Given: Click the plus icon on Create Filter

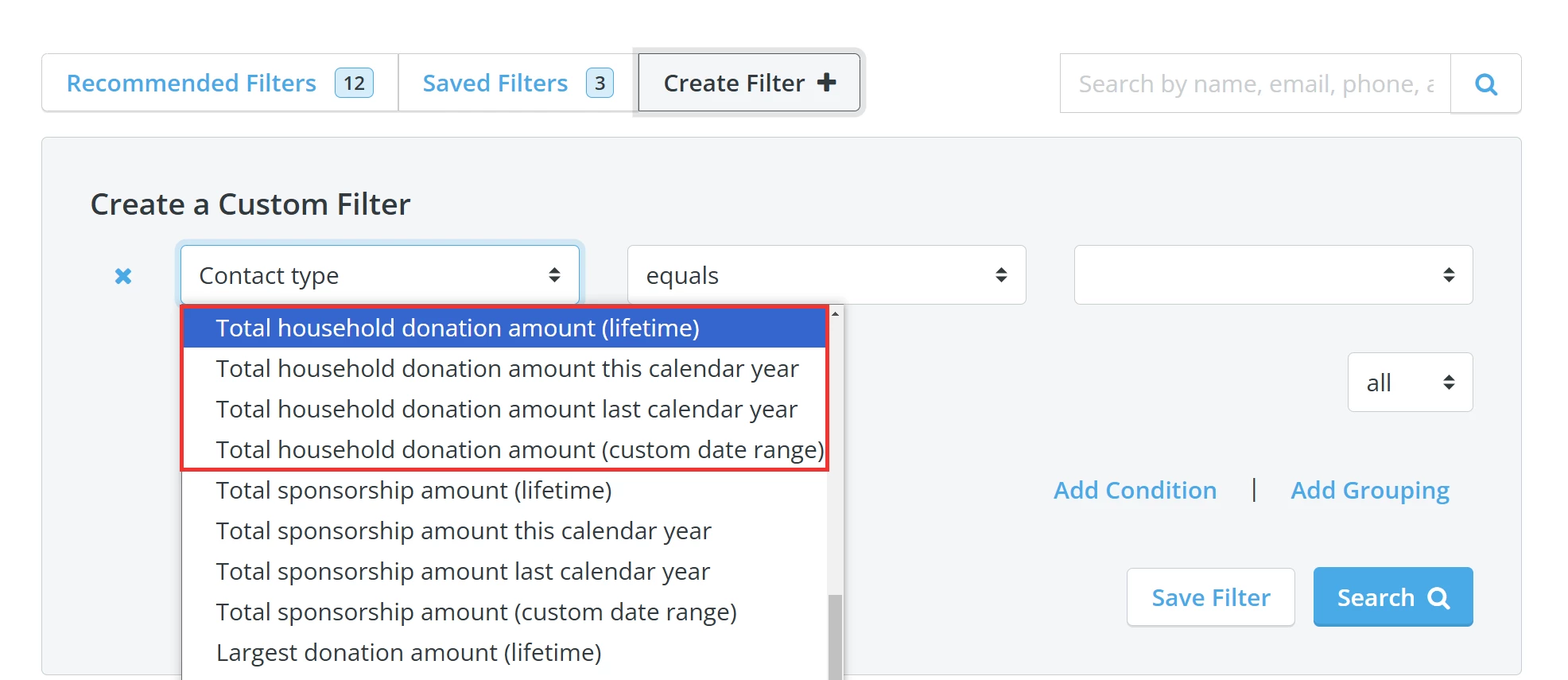Looking at the screenshot, I should 827,82.
